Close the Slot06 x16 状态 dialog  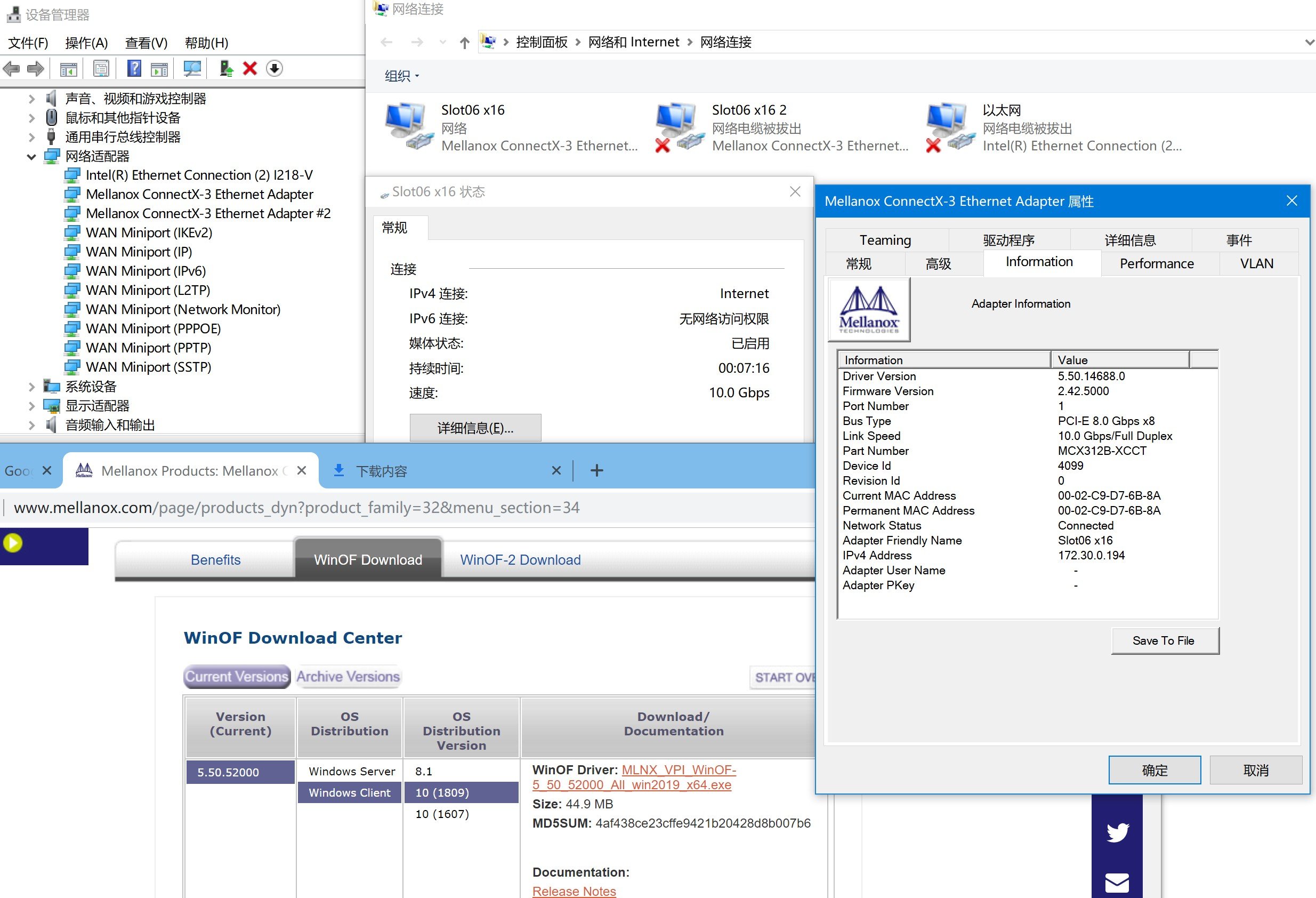[x=795, y=191]
